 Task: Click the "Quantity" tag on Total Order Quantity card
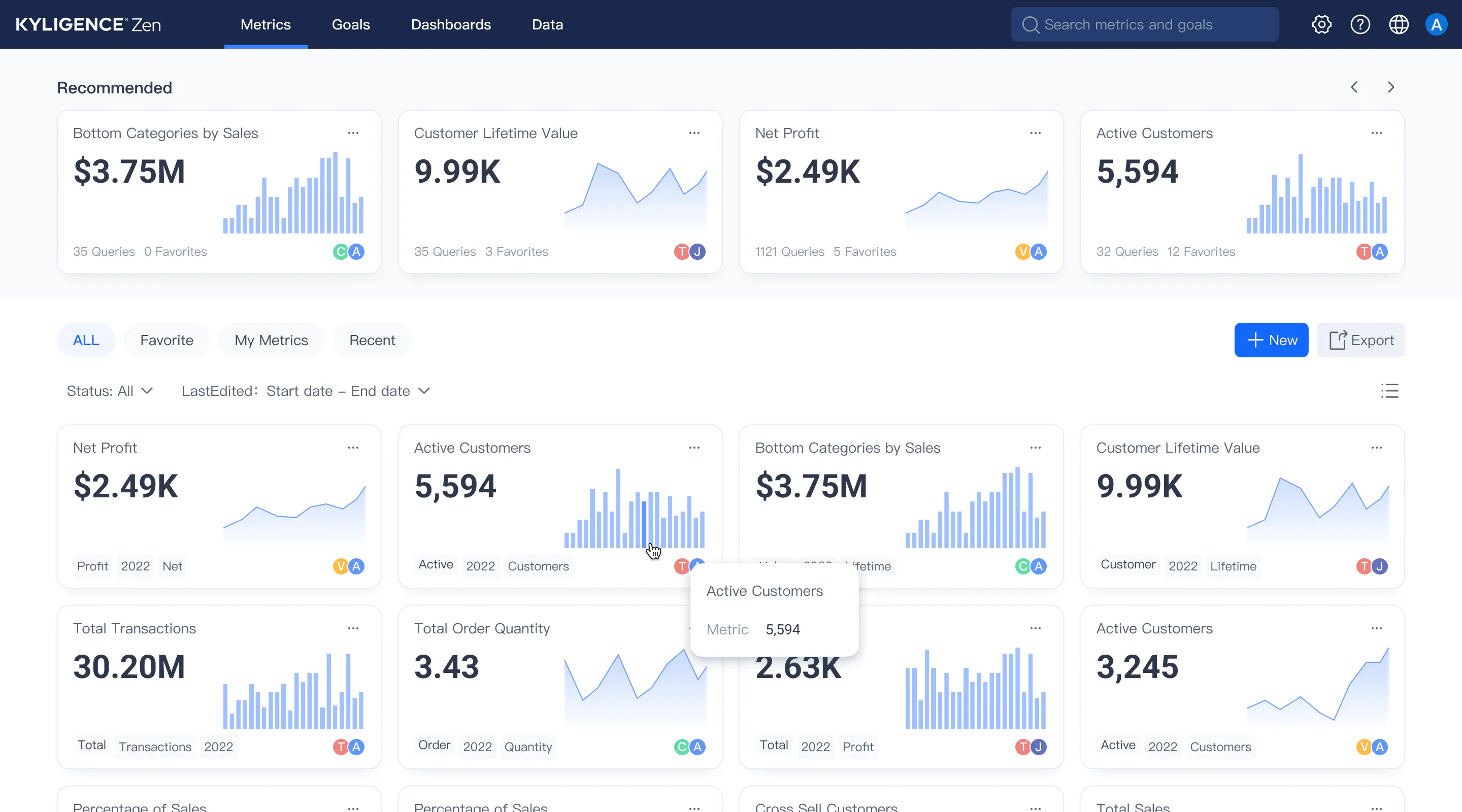[x=528, y=747]
